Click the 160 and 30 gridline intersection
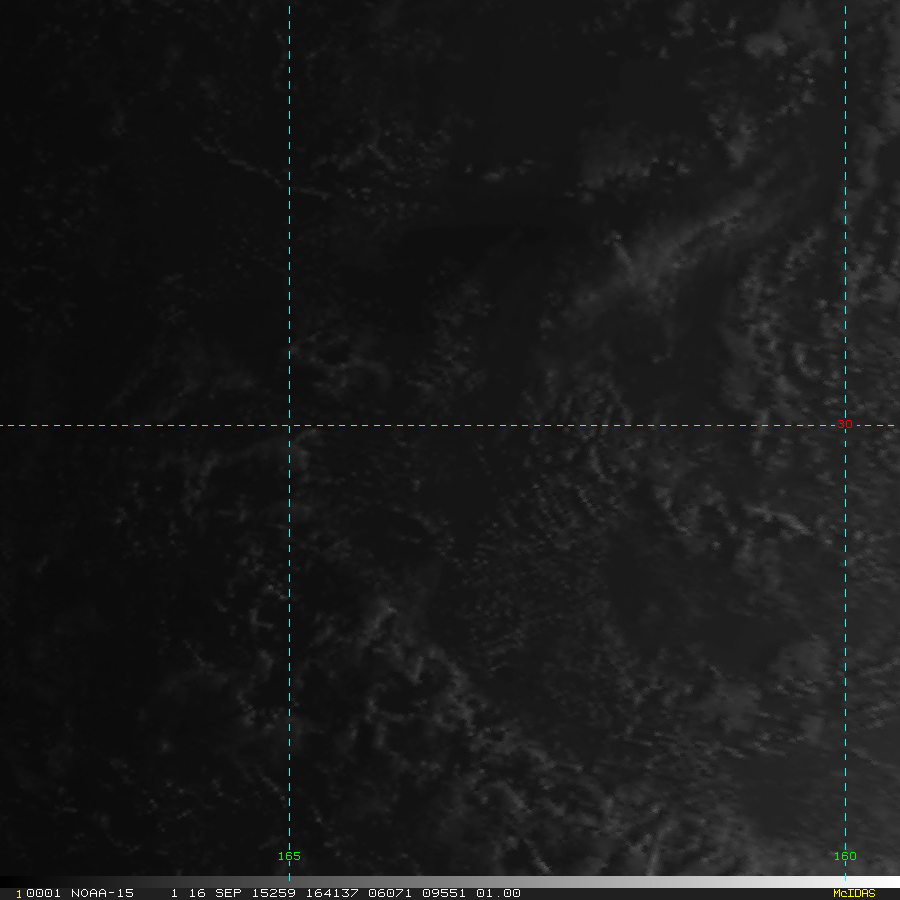The width and height of the screenshot is (900, 900). (845, 425)
